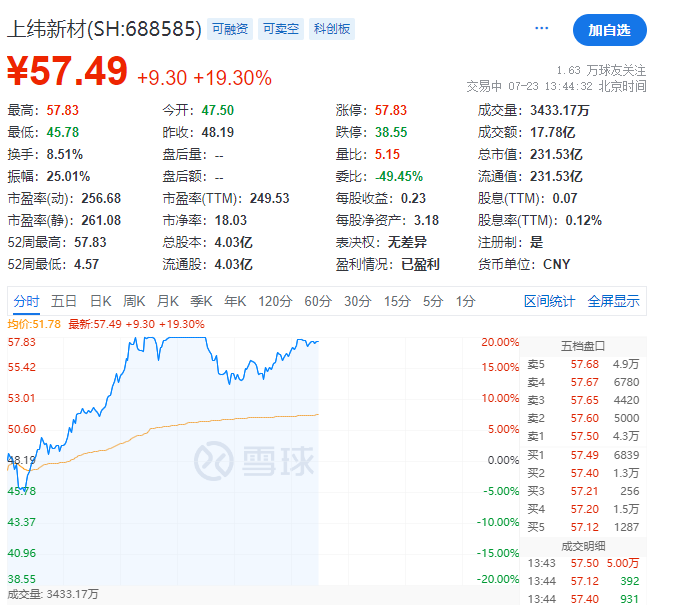Click the 科创板 tag
This screenshot has width=679, height=605.
[331, 30]
